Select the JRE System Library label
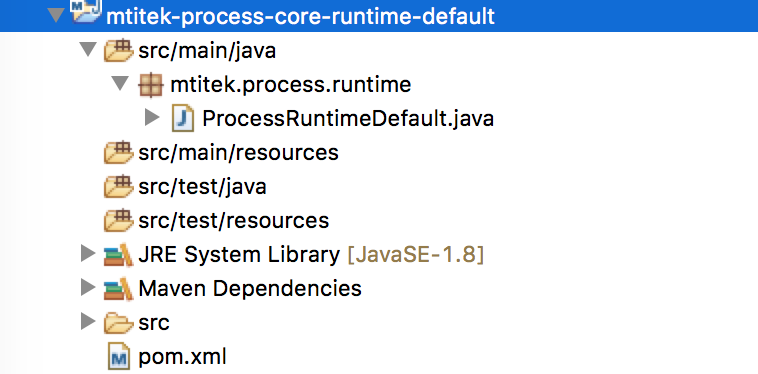This screenshot has height=374, width=758. coord(239,255)
